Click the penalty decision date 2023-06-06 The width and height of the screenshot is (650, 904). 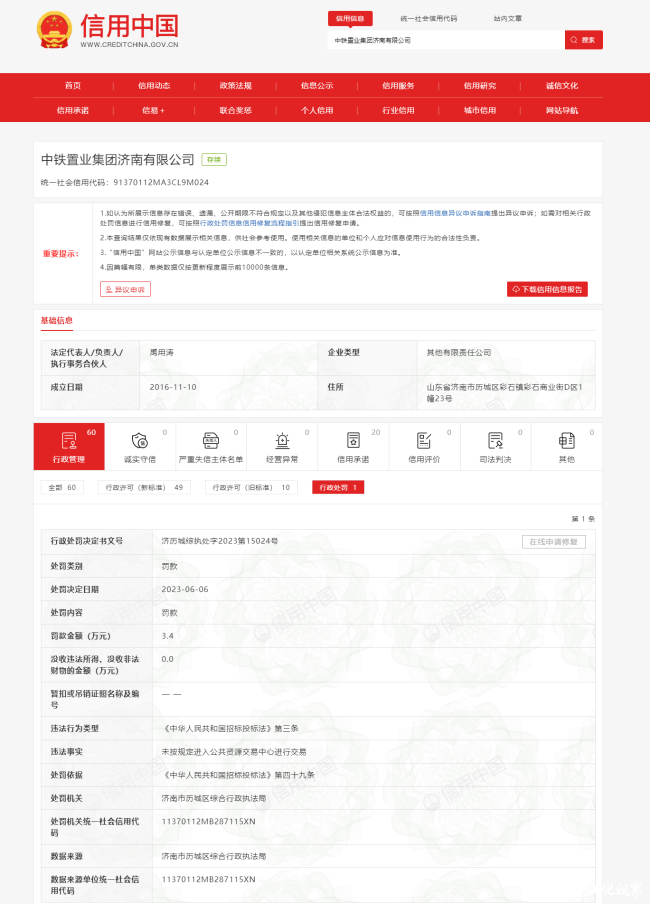pos(185,589)
